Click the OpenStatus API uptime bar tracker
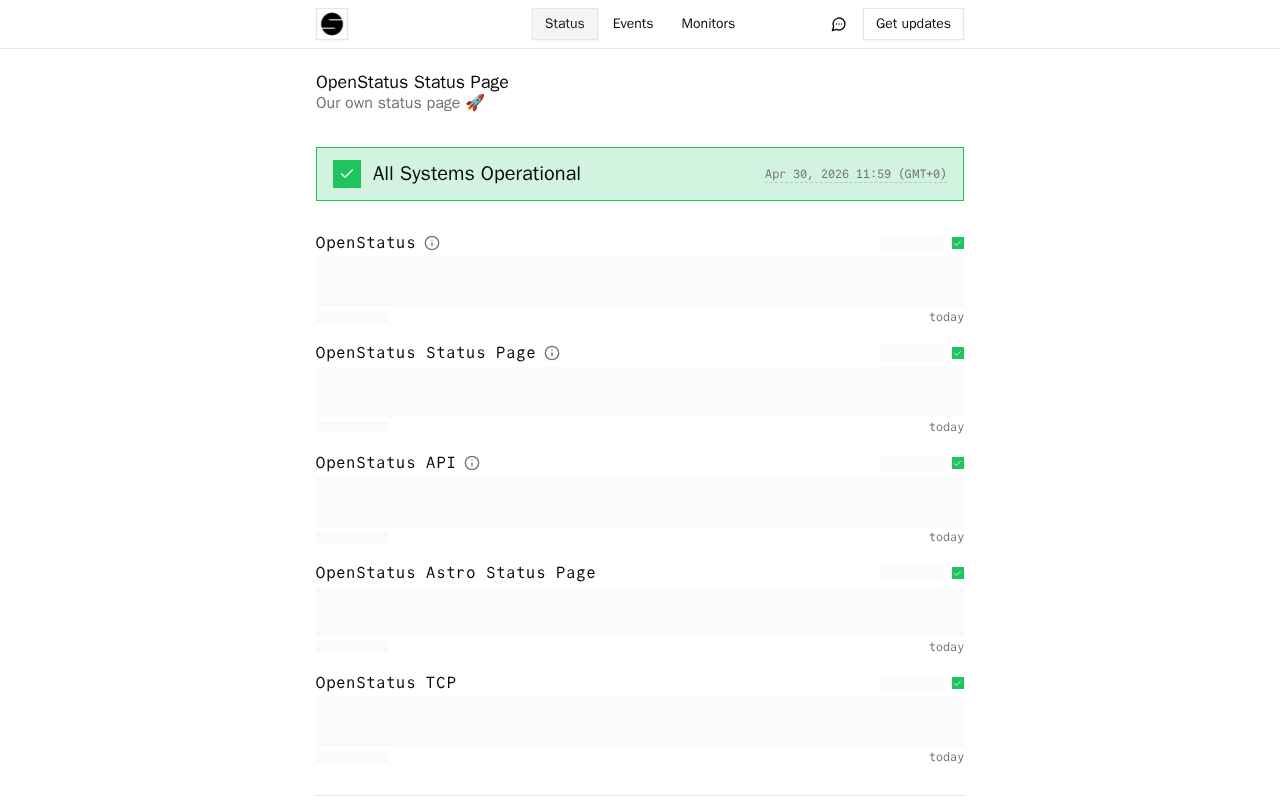 click(x=640, y=502)
